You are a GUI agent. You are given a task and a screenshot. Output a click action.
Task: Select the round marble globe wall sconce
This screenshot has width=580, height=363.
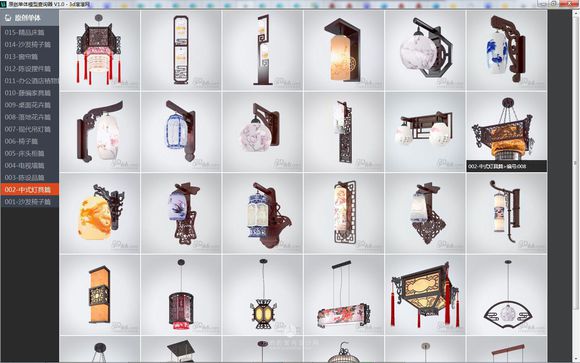[x=425, y=50]
